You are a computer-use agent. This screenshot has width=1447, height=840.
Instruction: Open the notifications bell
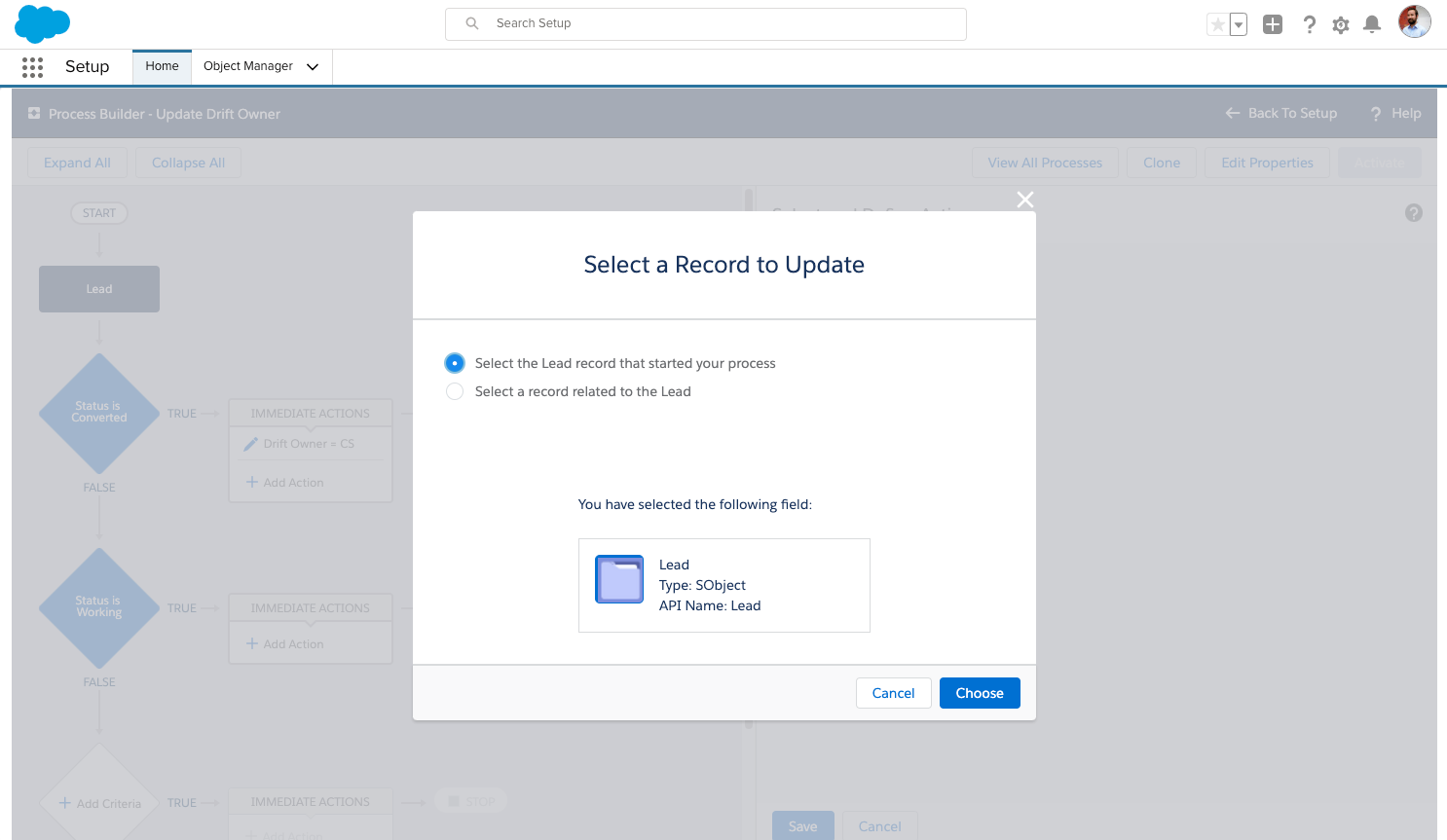(x=1372, y=24)
